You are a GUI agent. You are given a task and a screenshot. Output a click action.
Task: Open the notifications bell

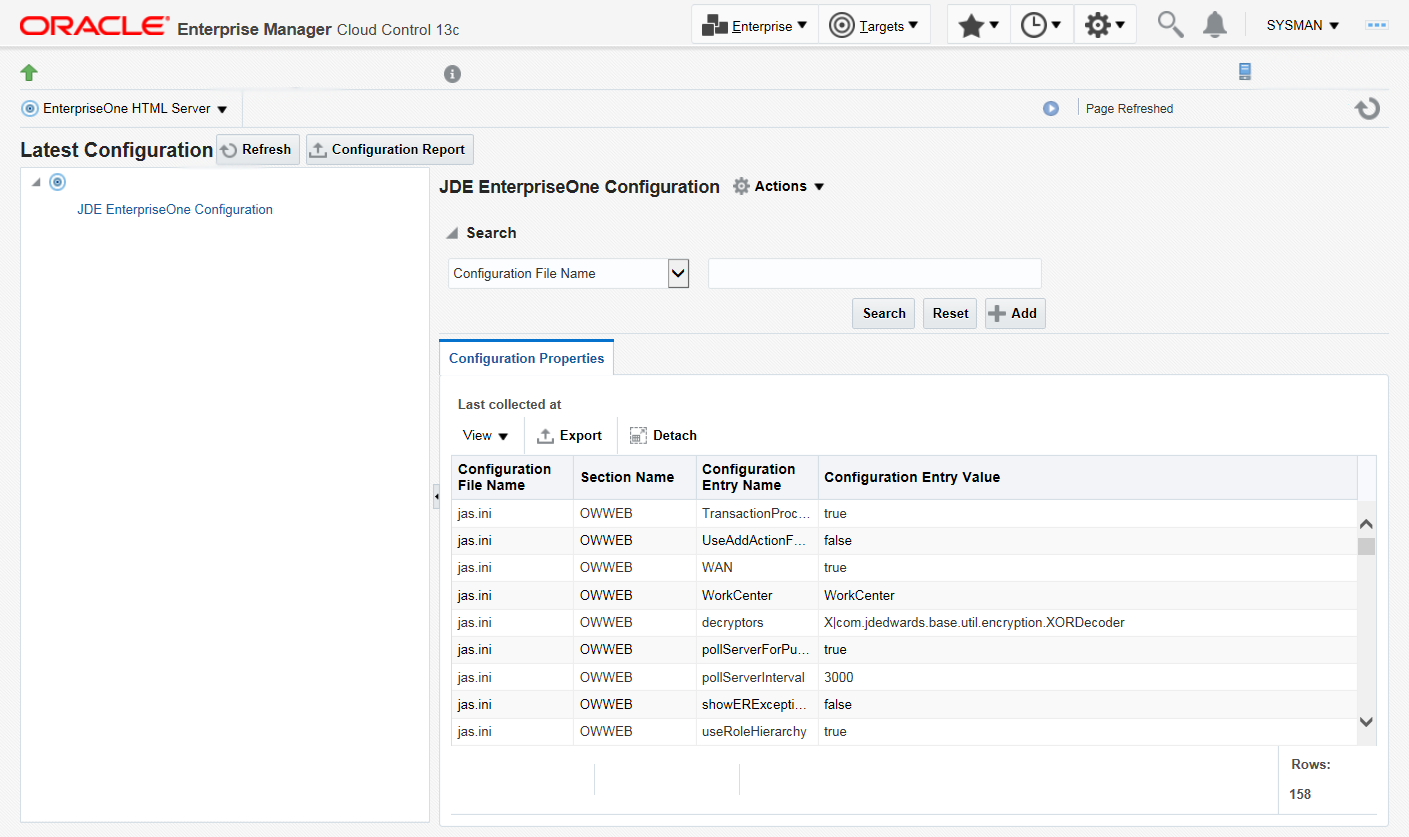[1215, 25]
